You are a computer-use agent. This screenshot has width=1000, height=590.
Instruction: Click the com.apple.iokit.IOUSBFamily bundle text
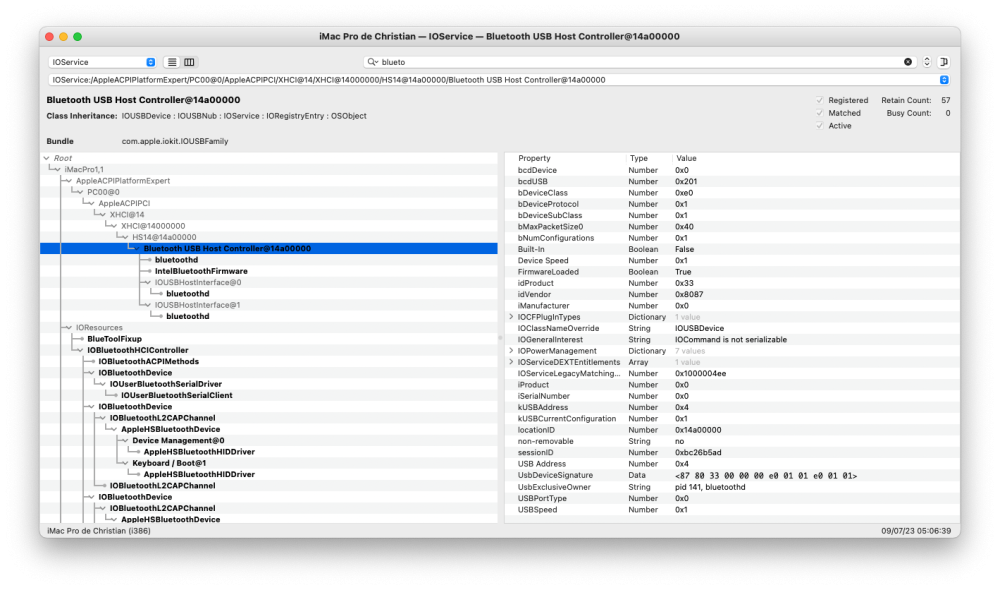pos(175,142)
